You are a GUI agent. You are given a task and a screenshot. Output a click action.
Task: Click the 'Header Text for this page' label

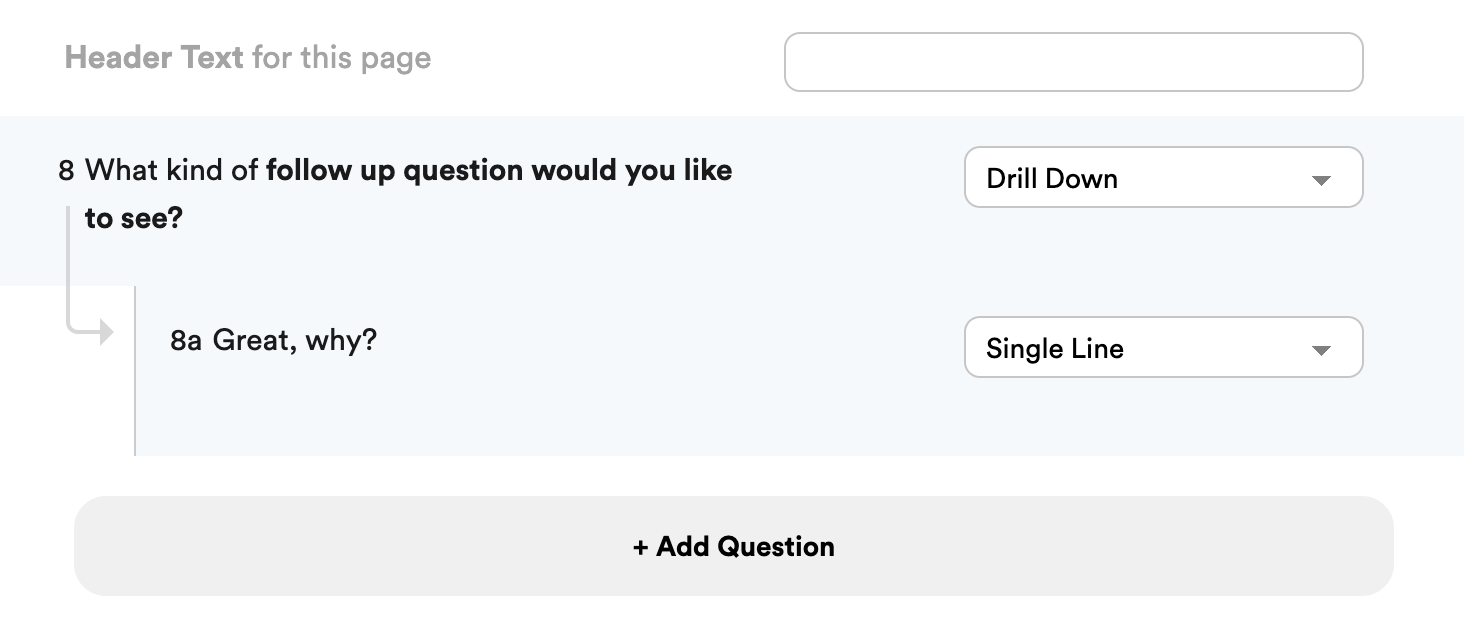[x=248, y=58]
